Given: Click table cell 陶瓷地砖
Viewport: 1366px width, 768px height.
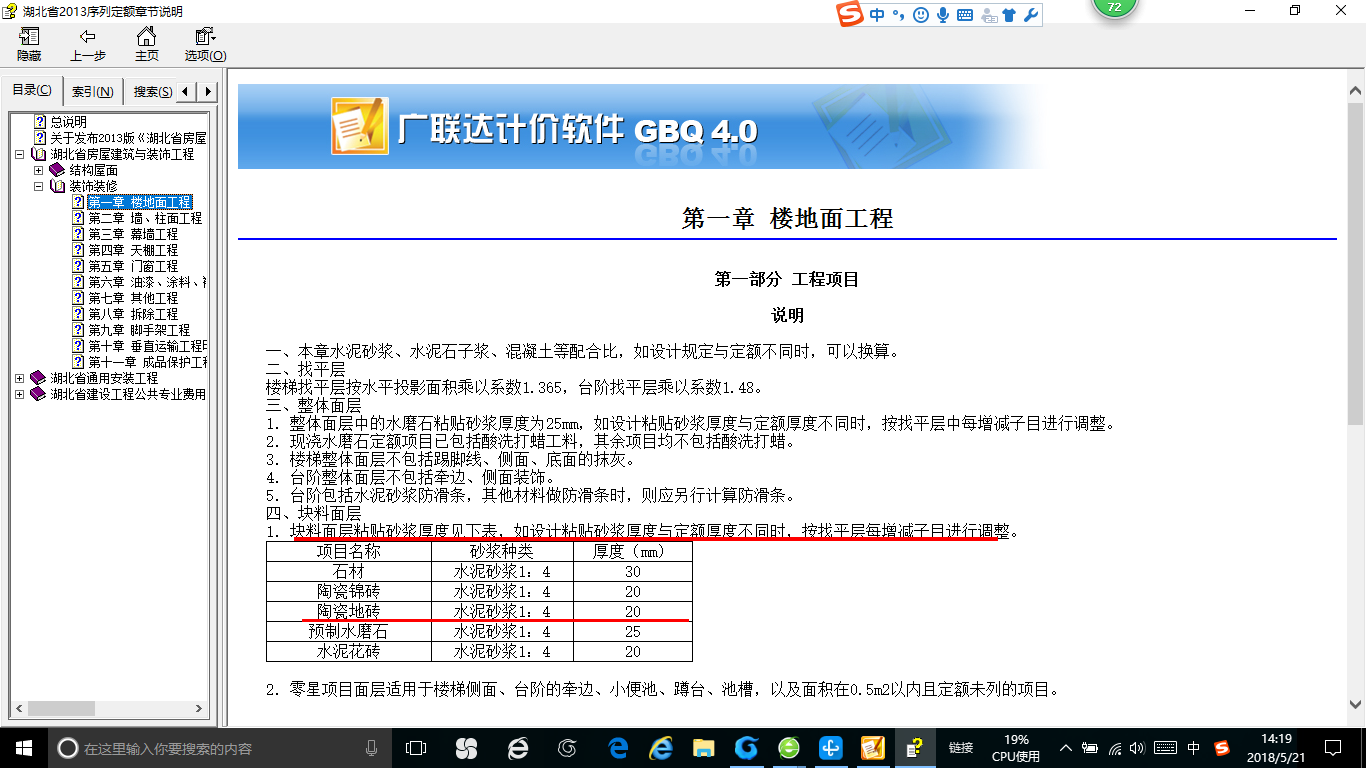Looking at the screenshot, I should [349, 612].
